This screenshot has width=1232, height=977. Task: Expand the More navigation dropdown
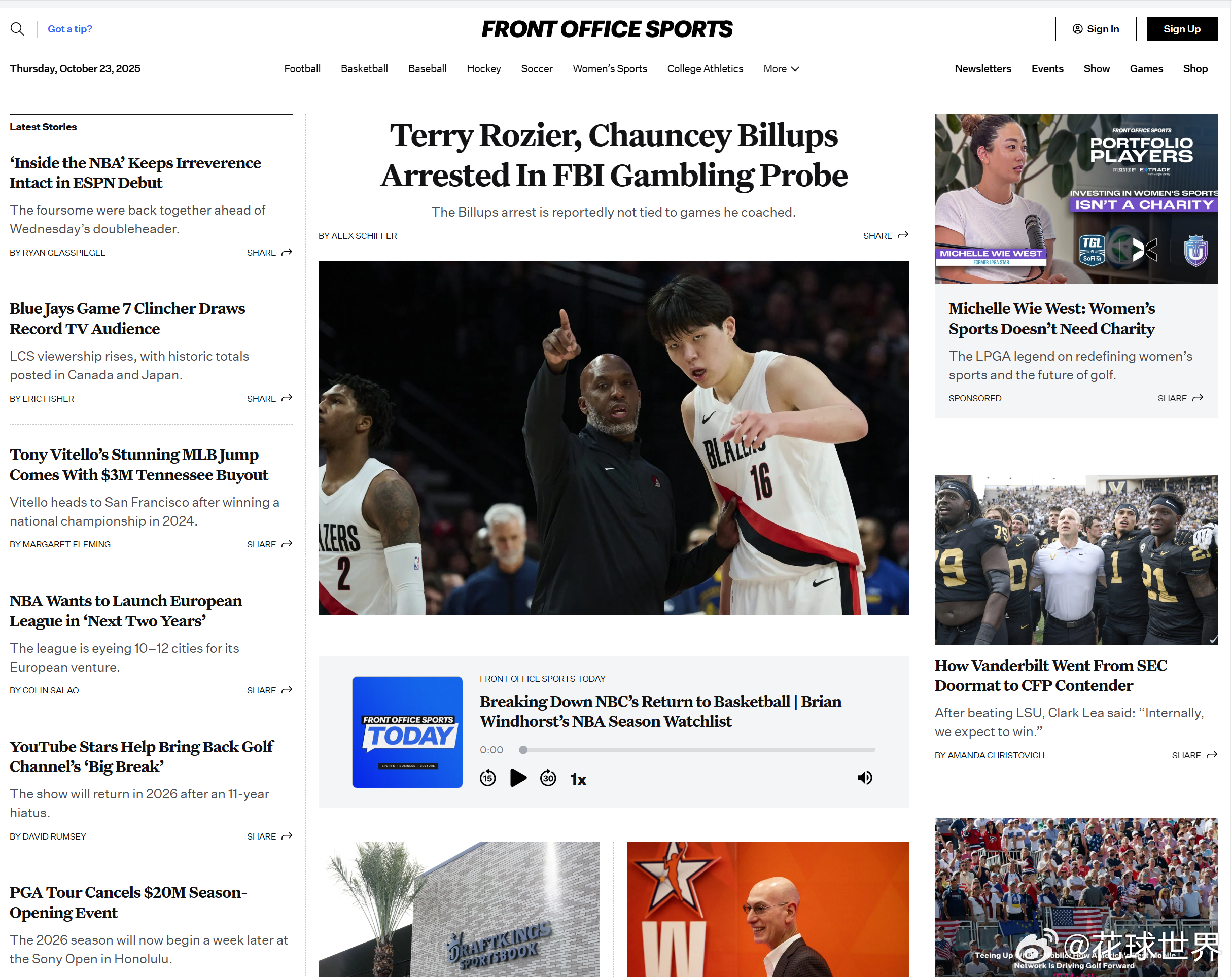pos(781,68)
